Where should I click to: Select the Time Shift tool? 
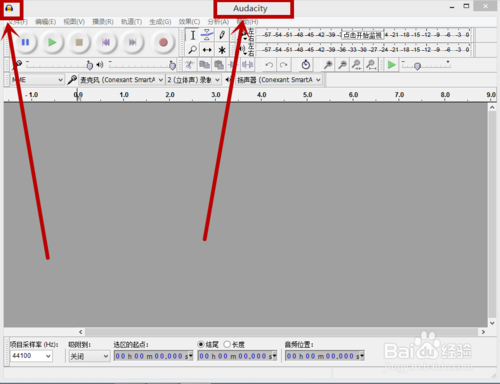pyautogui.click(x=207, y=50)
